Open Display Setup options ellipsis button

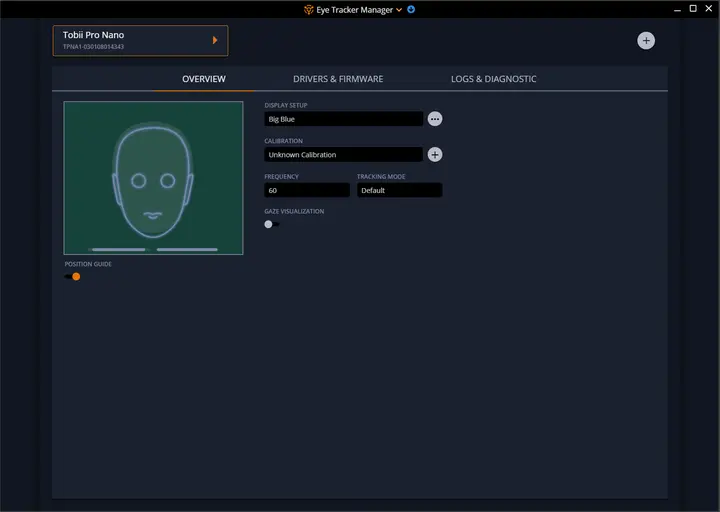[x=435, y=119]
